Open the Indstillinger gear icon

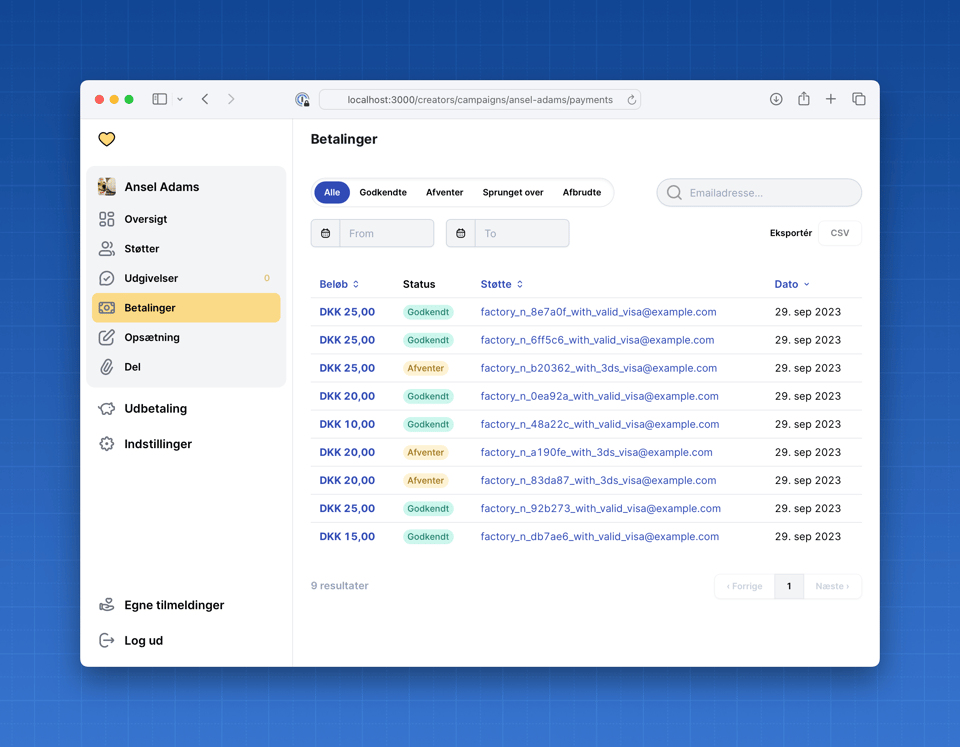107,444
